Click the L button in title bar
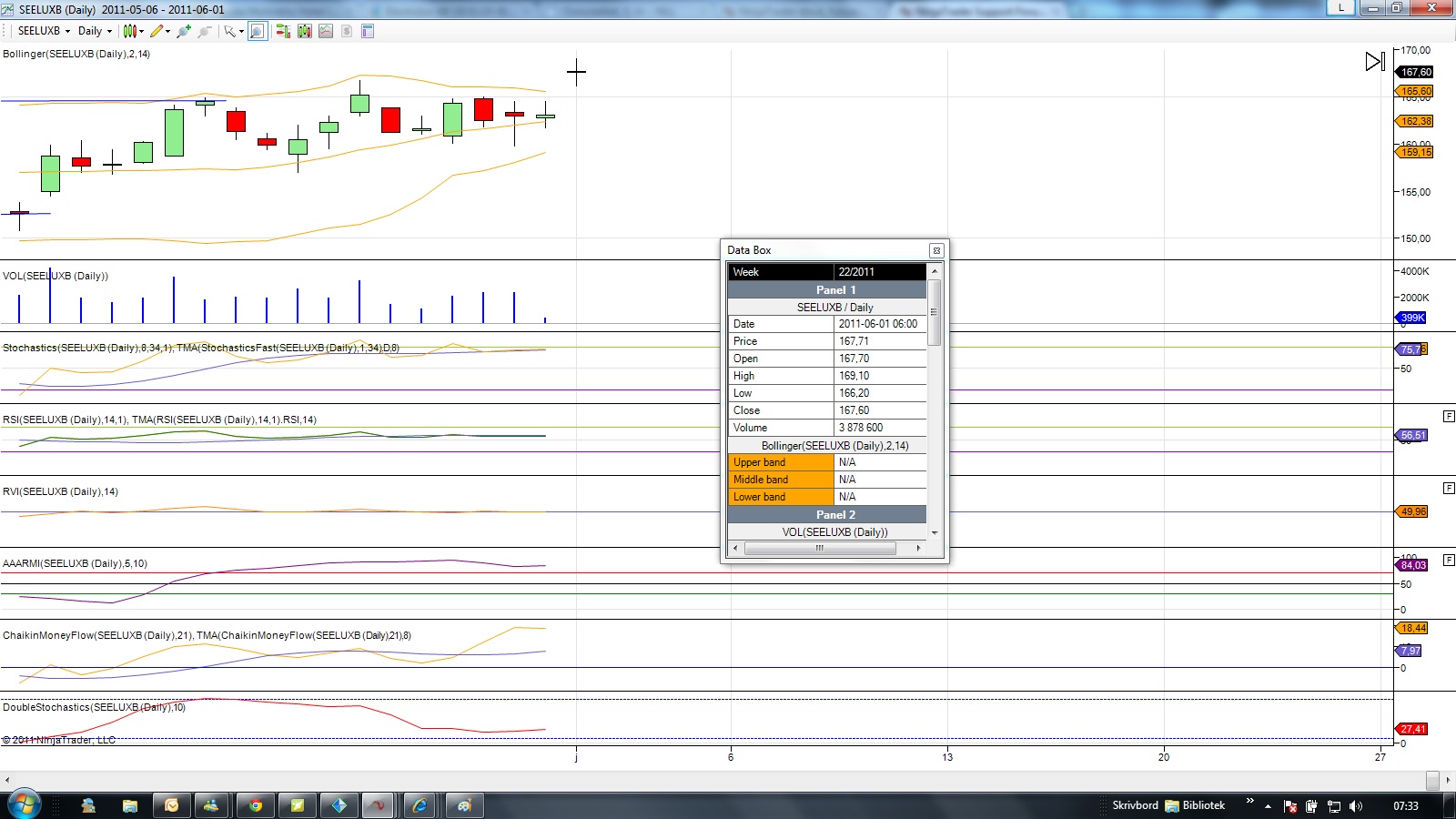Screen dimensions: 1456x819 [x=1341, y=7]
